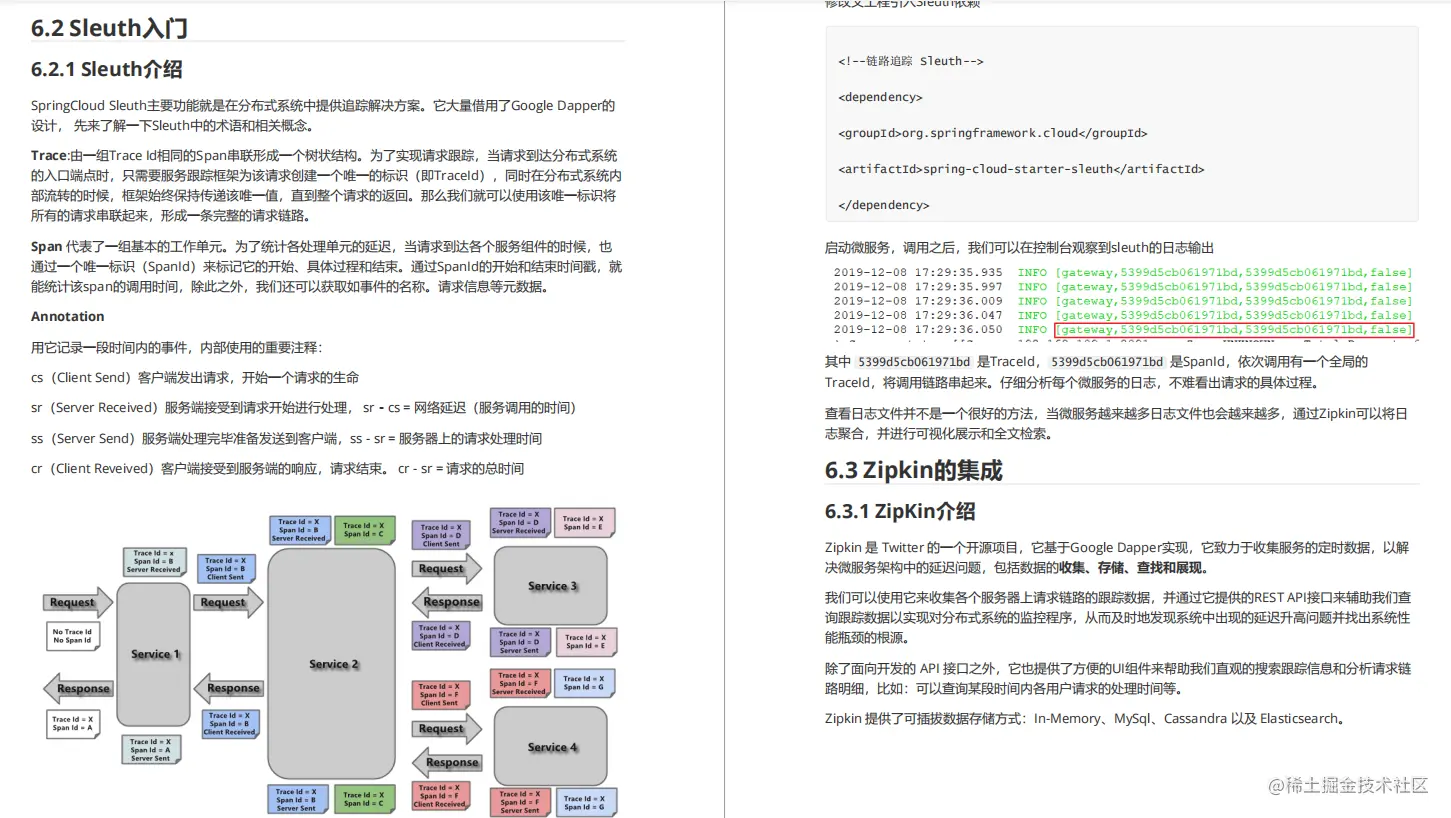Click the paragraph starting "Zipkin 是 Twitter 的一个开源项目"

coord(1117,558)
